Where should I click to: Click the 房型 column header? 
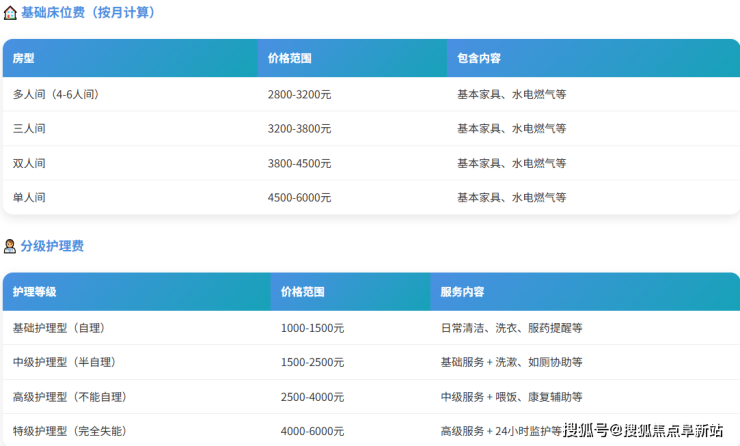point(23,59)
